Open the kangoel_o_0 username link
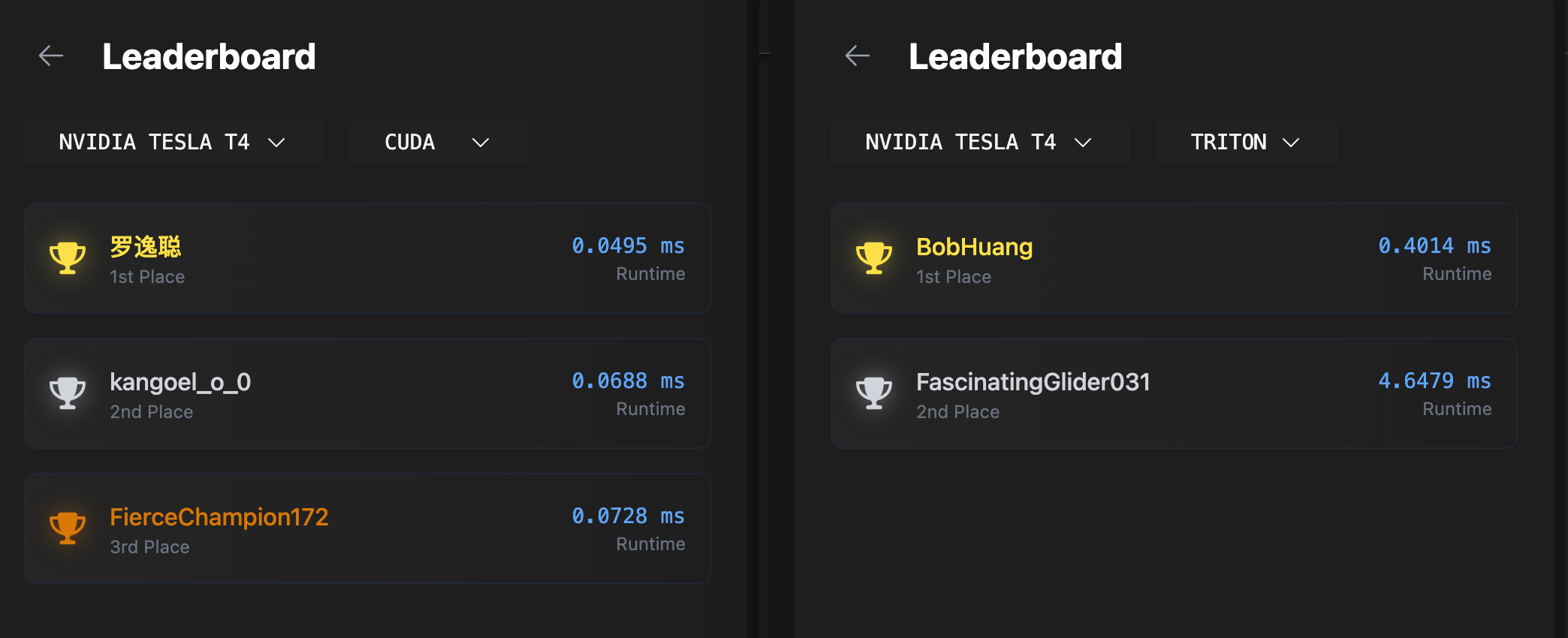 click(180, 382)
